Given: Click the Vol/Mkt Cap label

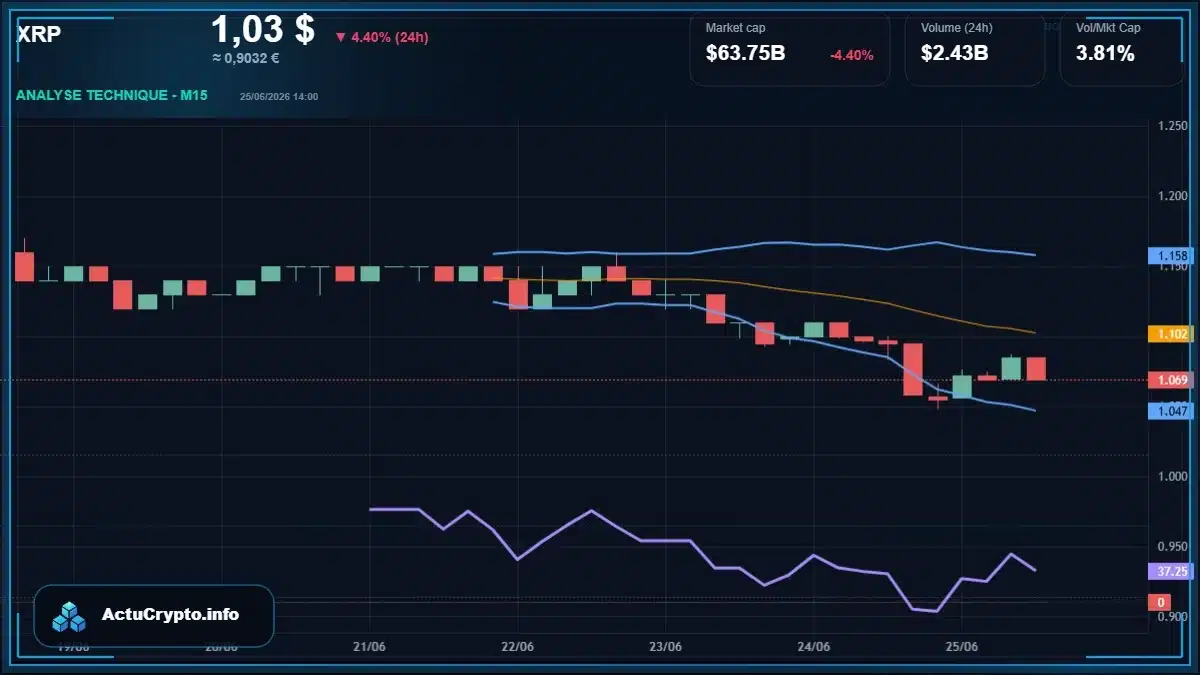Looking at the screenshot, I should (x=1108, y=28).
